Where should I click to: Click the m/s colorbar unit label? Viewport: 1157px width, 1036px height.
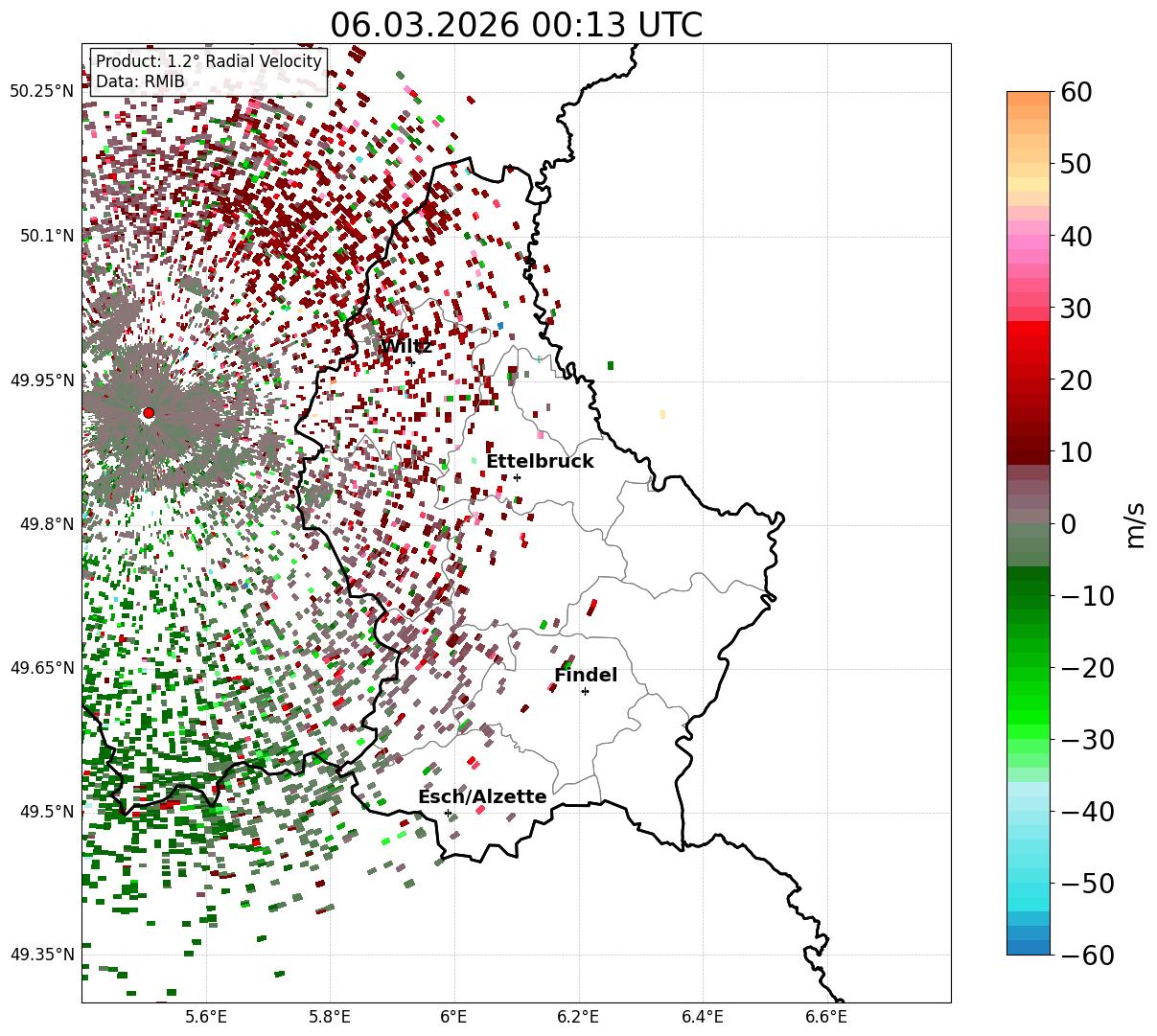click(x=1135, y=523)
